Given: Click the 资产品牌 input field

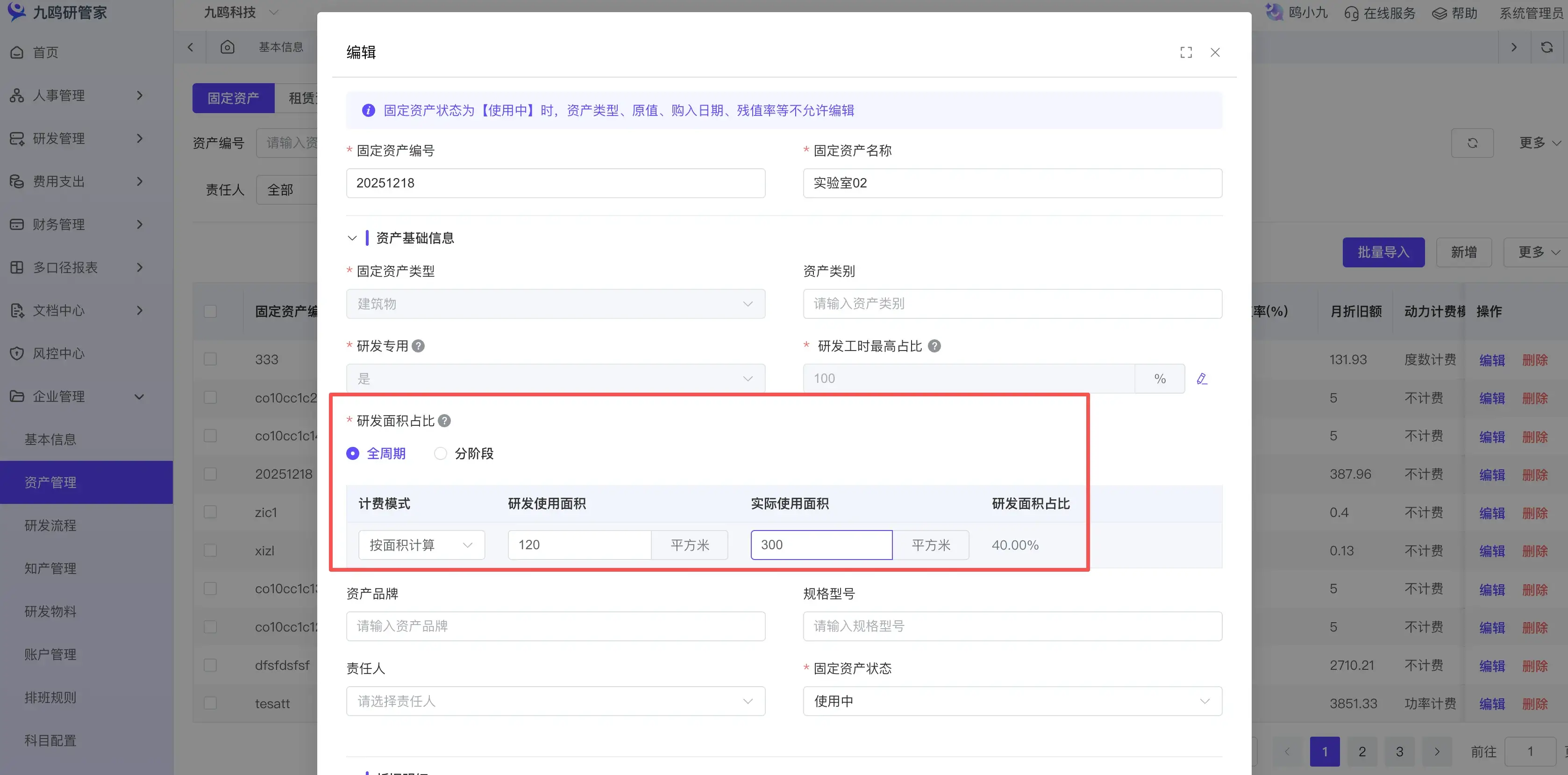Looking at the screenshot, I should click(x=555, y=626).
